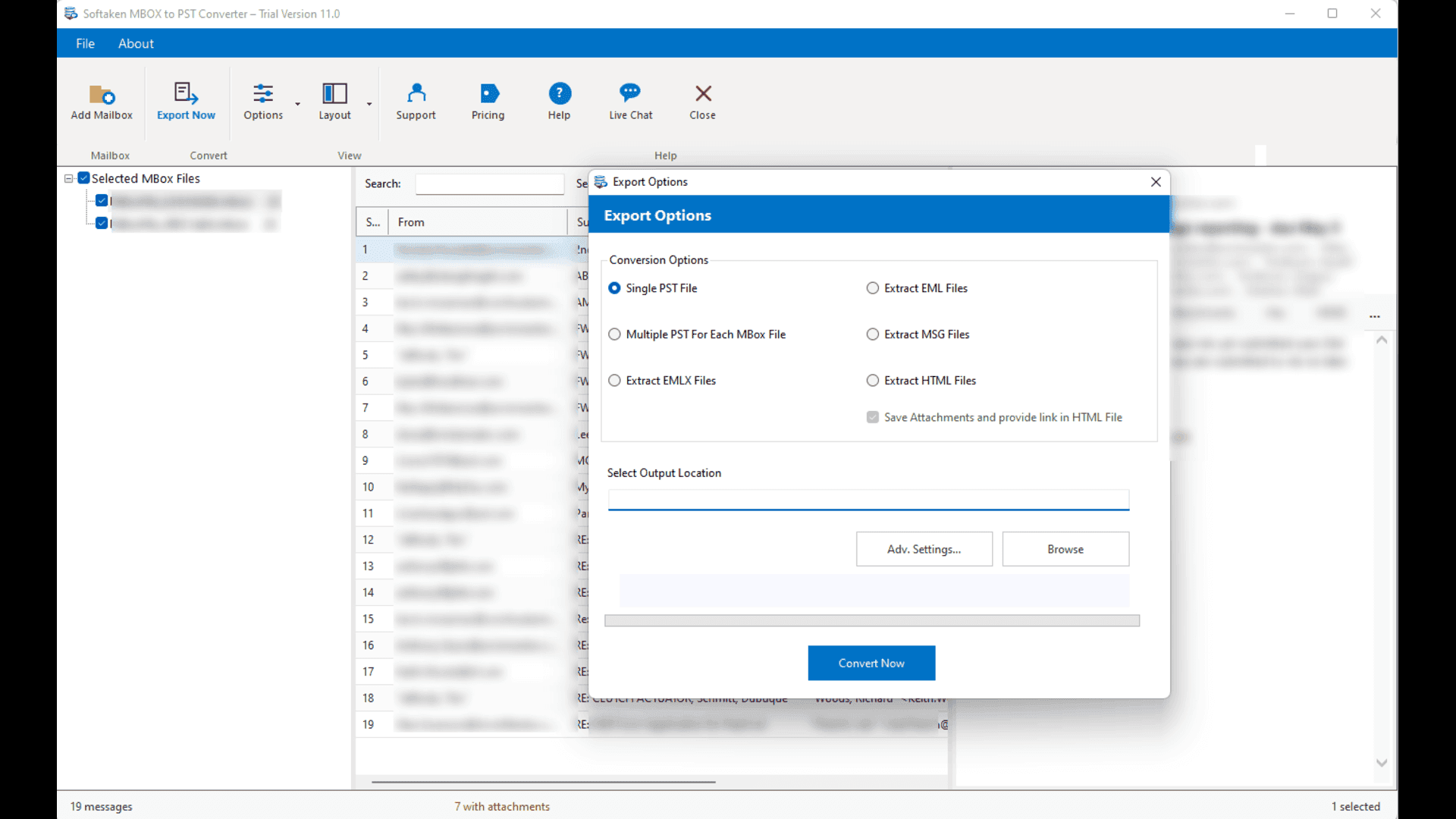Uncheck the first mailbox file checkbox
The width and height of the screenshot is (1456, 819).
(102, 201)
